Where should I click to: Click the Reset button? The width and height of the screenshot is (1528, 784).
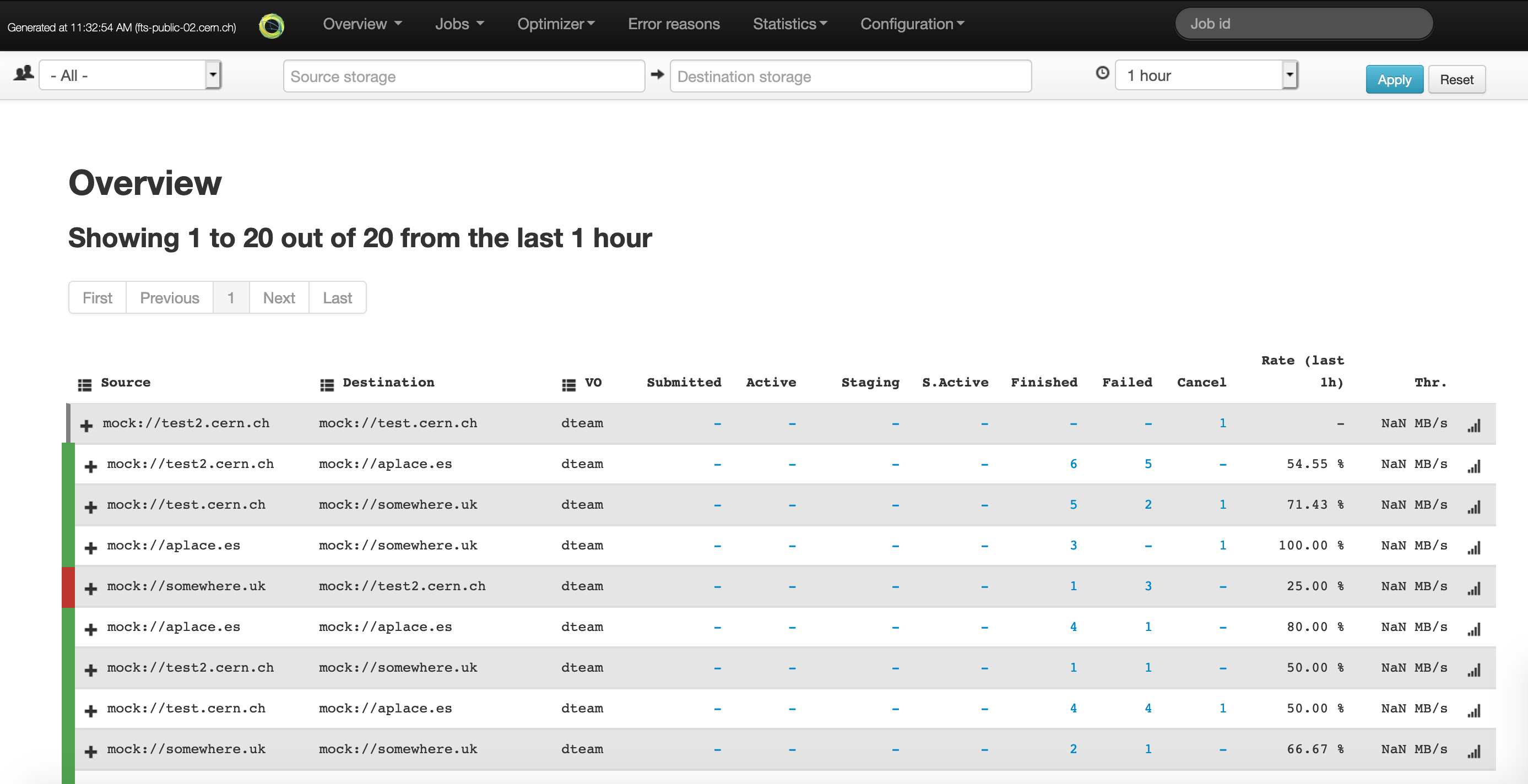coord(1456,79)
